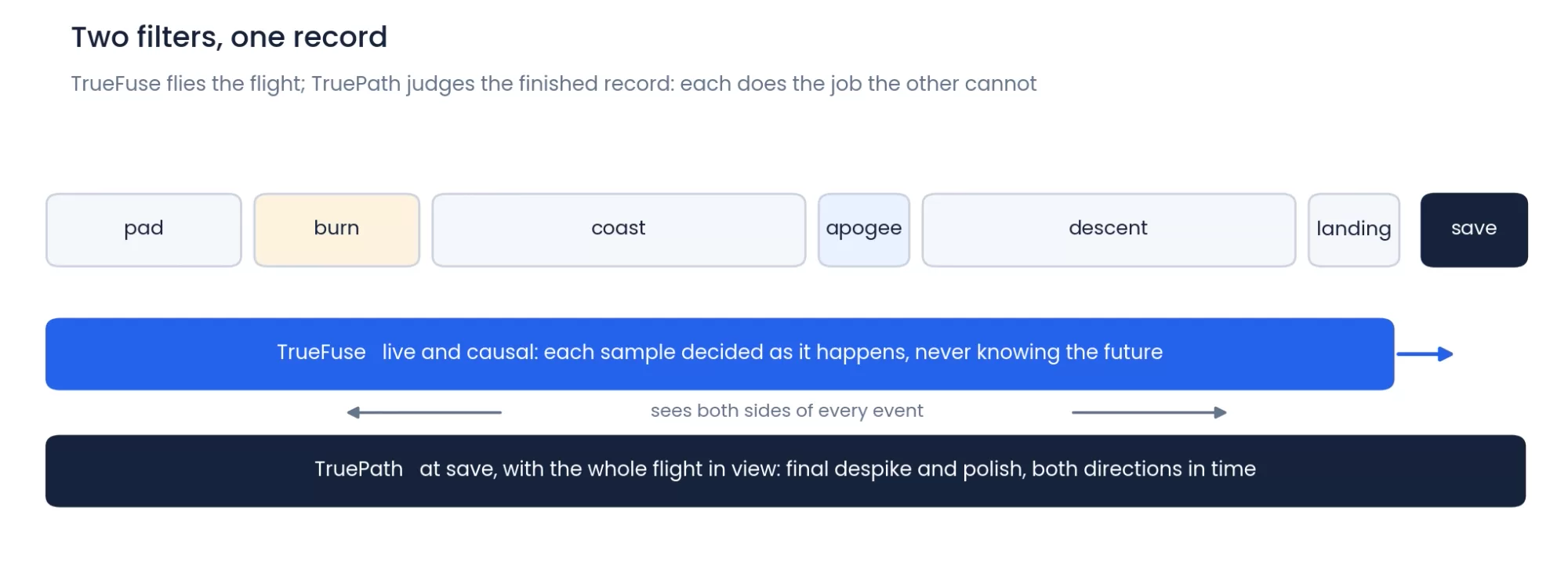
Task: Click the descent phase segment
Action: (x=1109, y=230)
